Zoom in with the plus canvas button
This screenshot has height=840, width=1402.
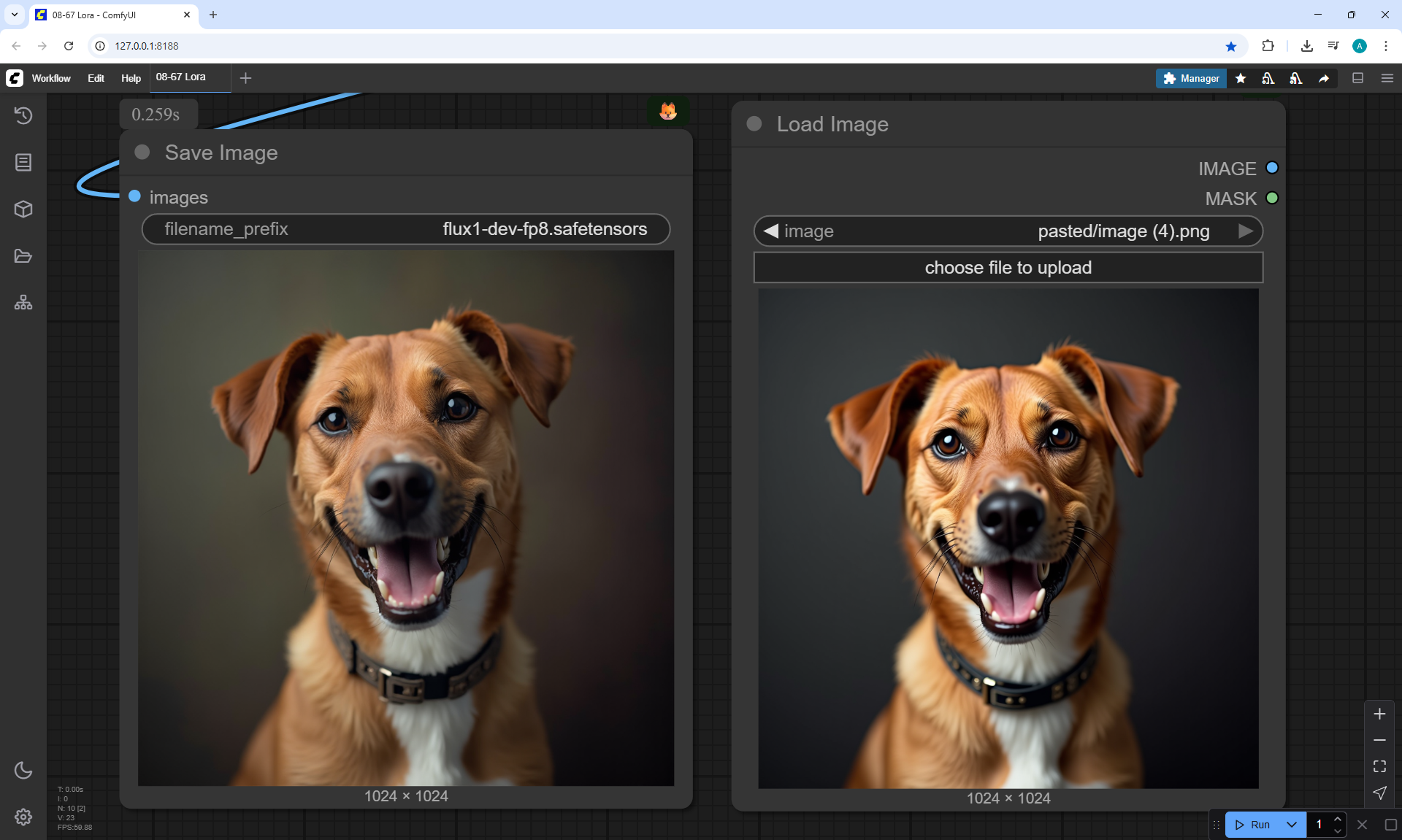tap(1379, 714)
